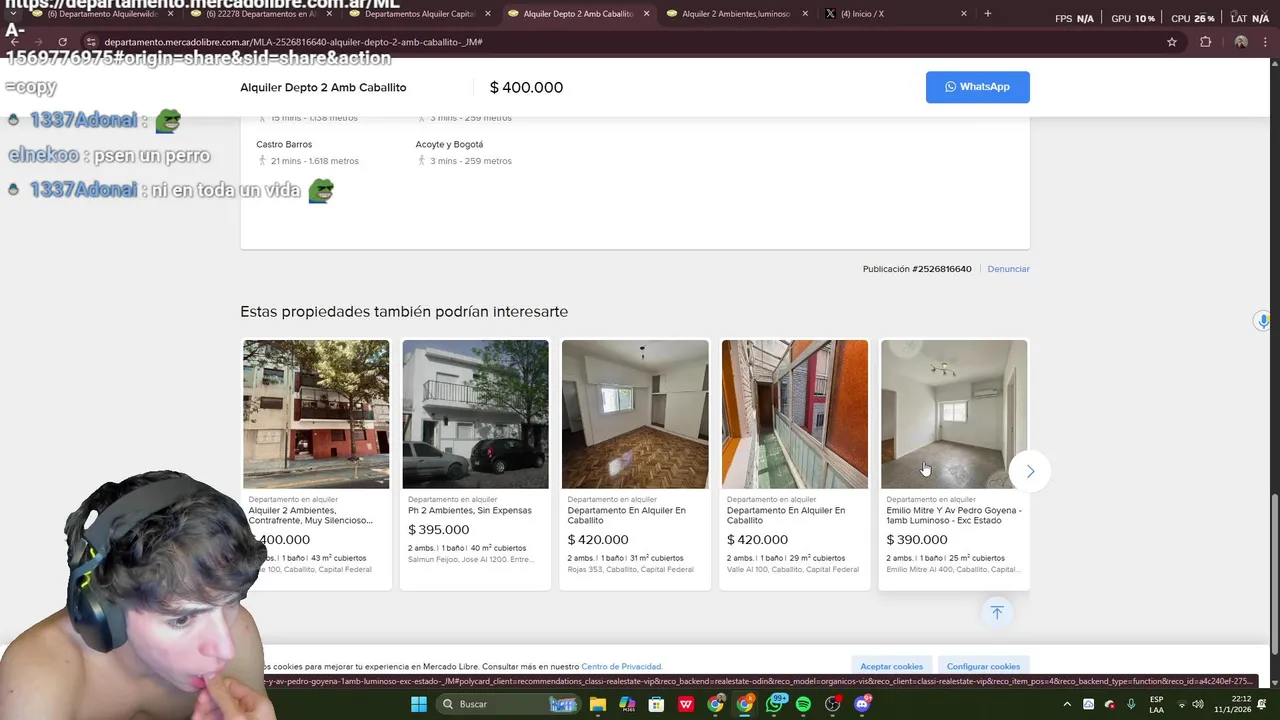1280x720 pixels.
Task: Open the Ph 2 Ambientes listing photo
Action: [x=475, y=414]
